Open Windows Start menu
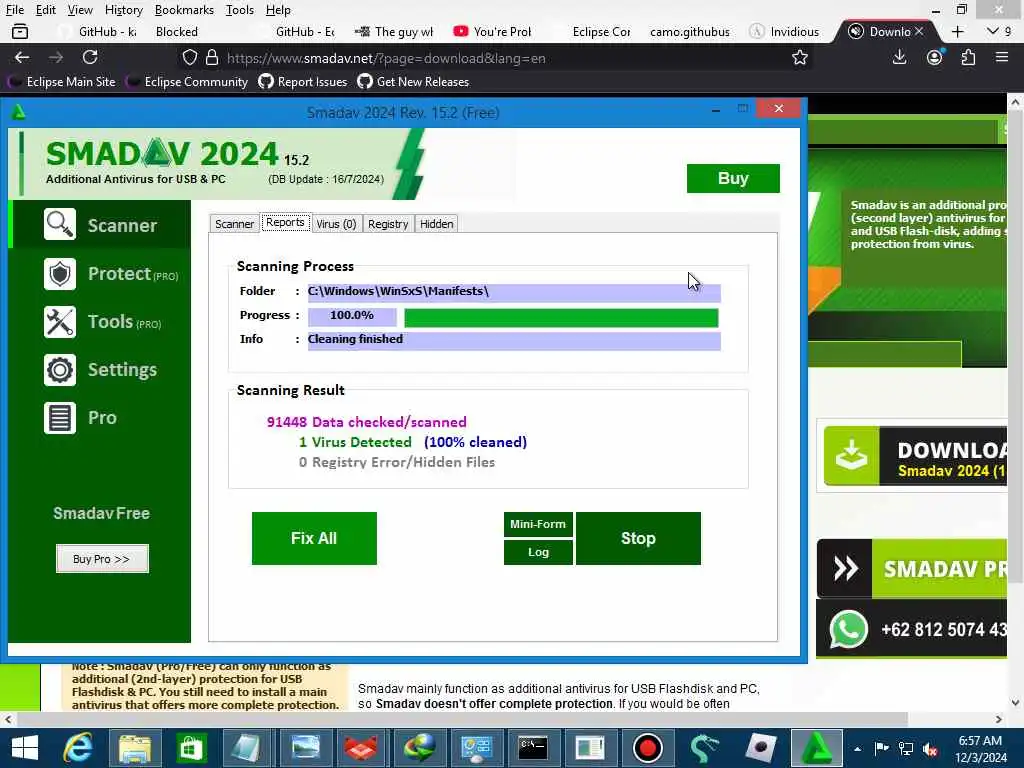This screenshot has width=1024, height=768. [x=25, y=748]
